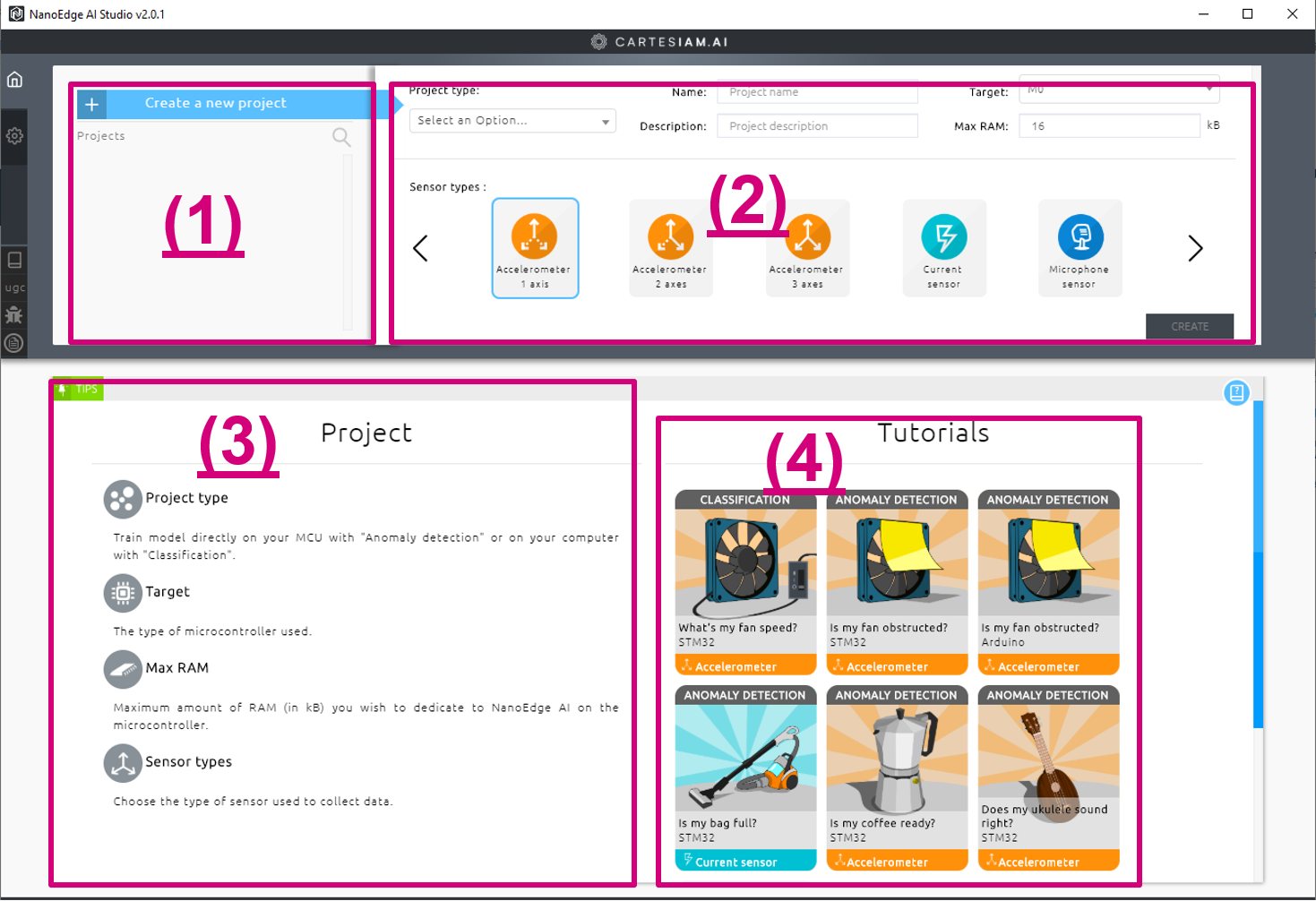Click the Tutorials heading
Screen dimensions: 1316x901
933,433
